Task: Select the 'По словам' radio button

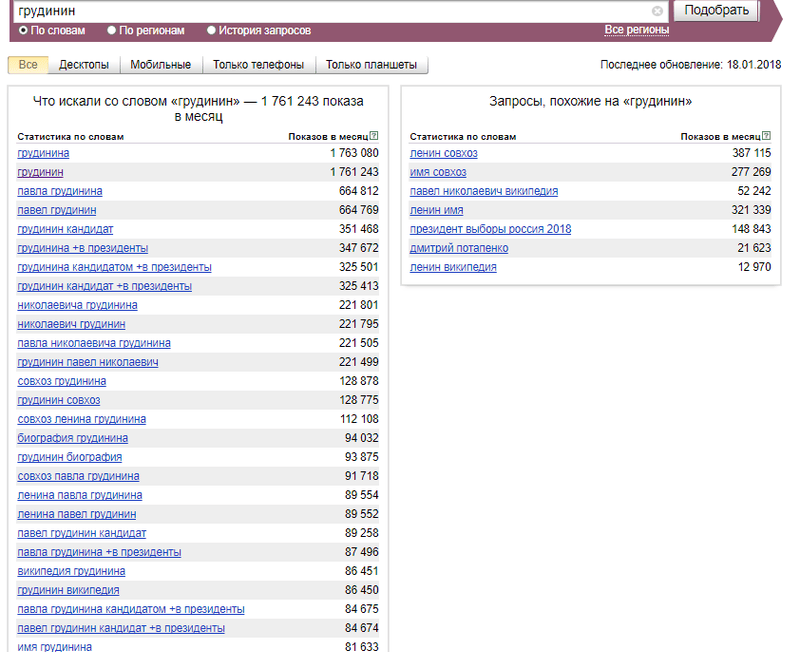Action: click(x=23, y=31)
